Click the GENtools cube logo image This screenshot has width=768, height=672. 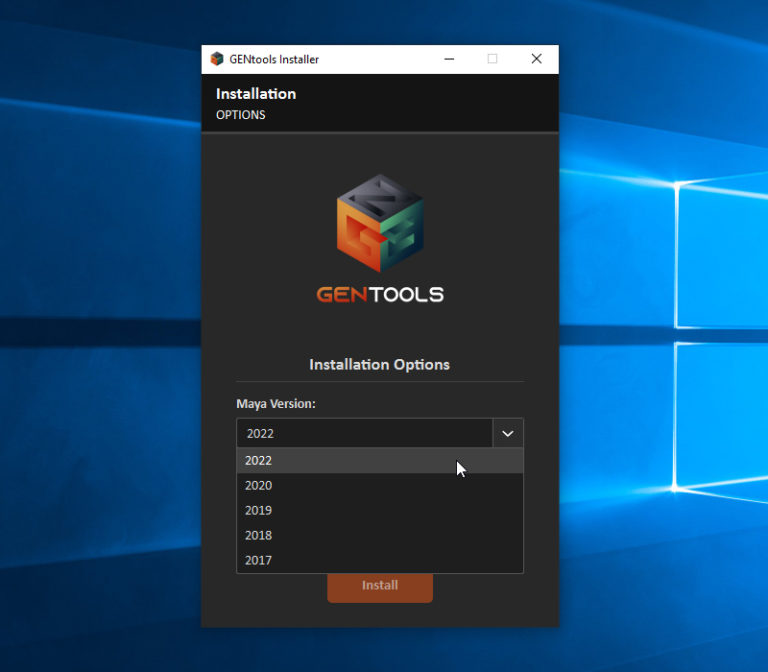point(380,223)
